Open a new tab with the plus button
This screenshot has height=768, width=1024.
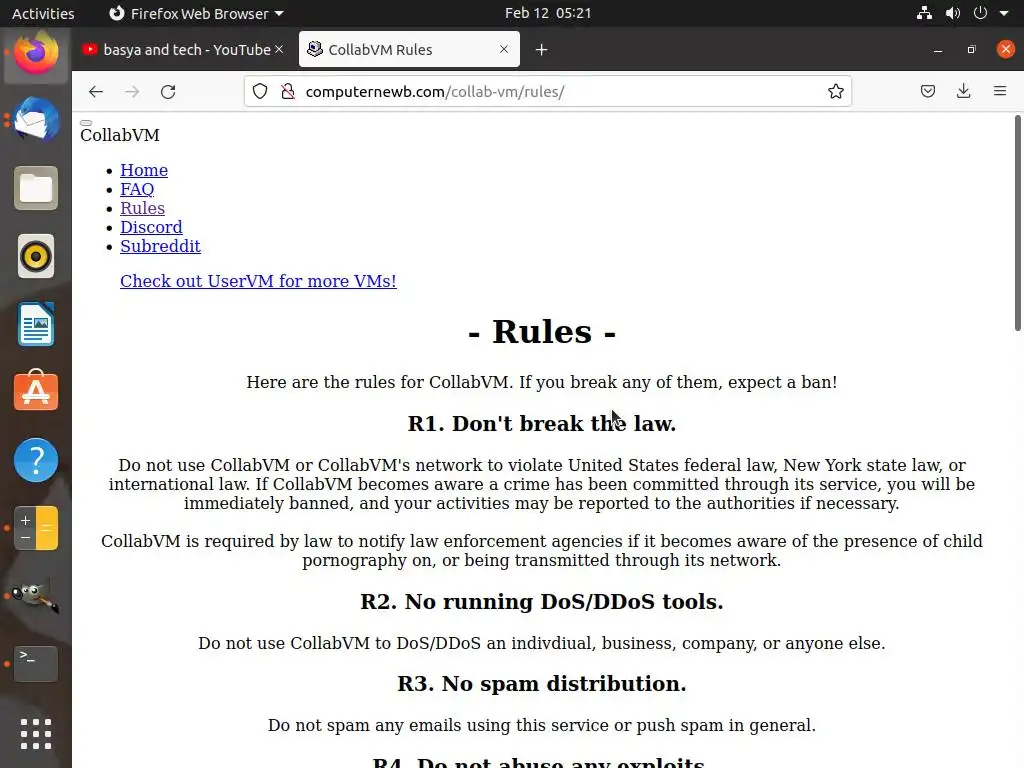click(541, 50)
